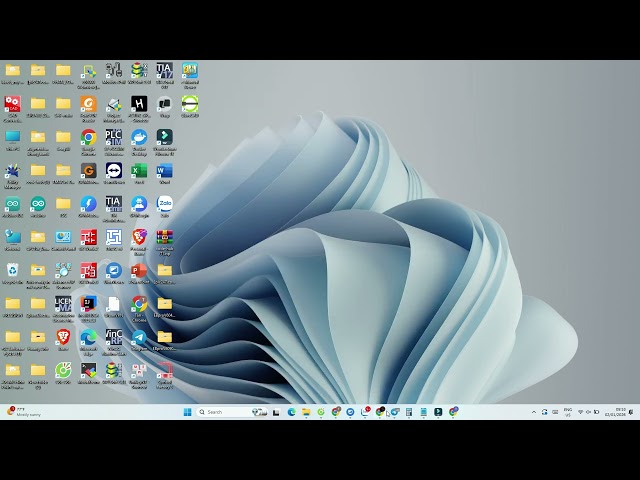Launch the S7-PLCSIM shortcut
The image size is (640, 480).
point(114,138)
